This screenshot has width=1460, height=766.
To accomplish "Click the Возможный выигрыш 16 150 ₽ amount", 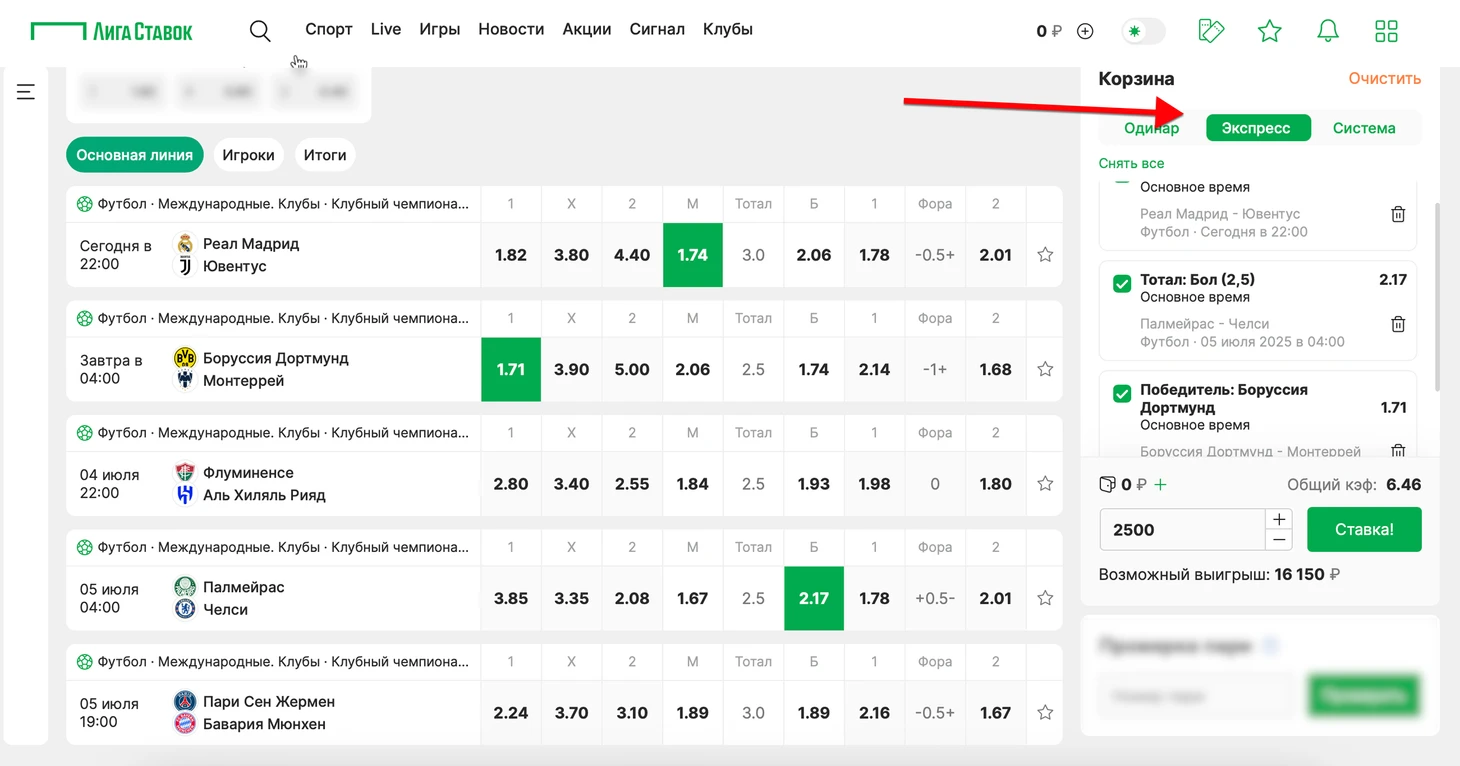I will click(x=1307, y=575).
